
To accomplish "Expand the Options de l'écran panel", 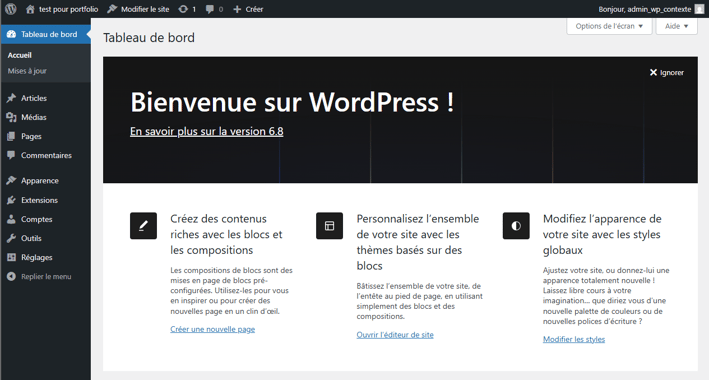I will [609, 26].
